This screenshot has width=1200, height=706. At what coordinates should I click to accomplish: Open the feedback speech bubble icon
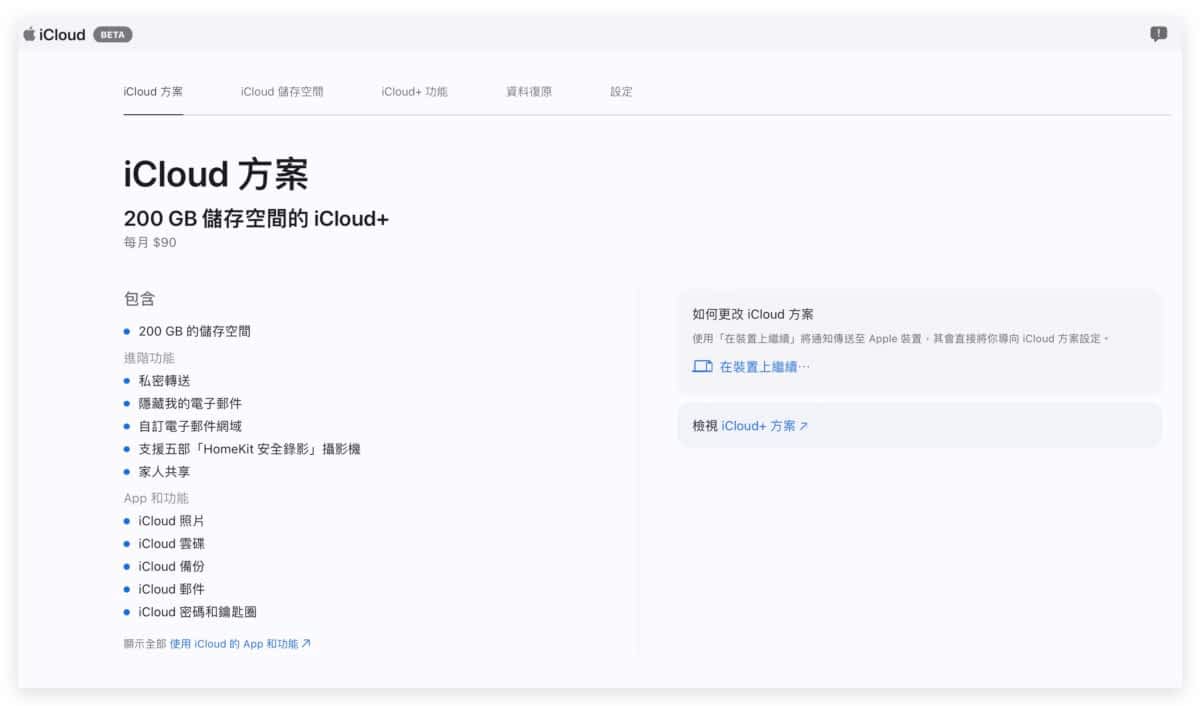click(1159, 34)
